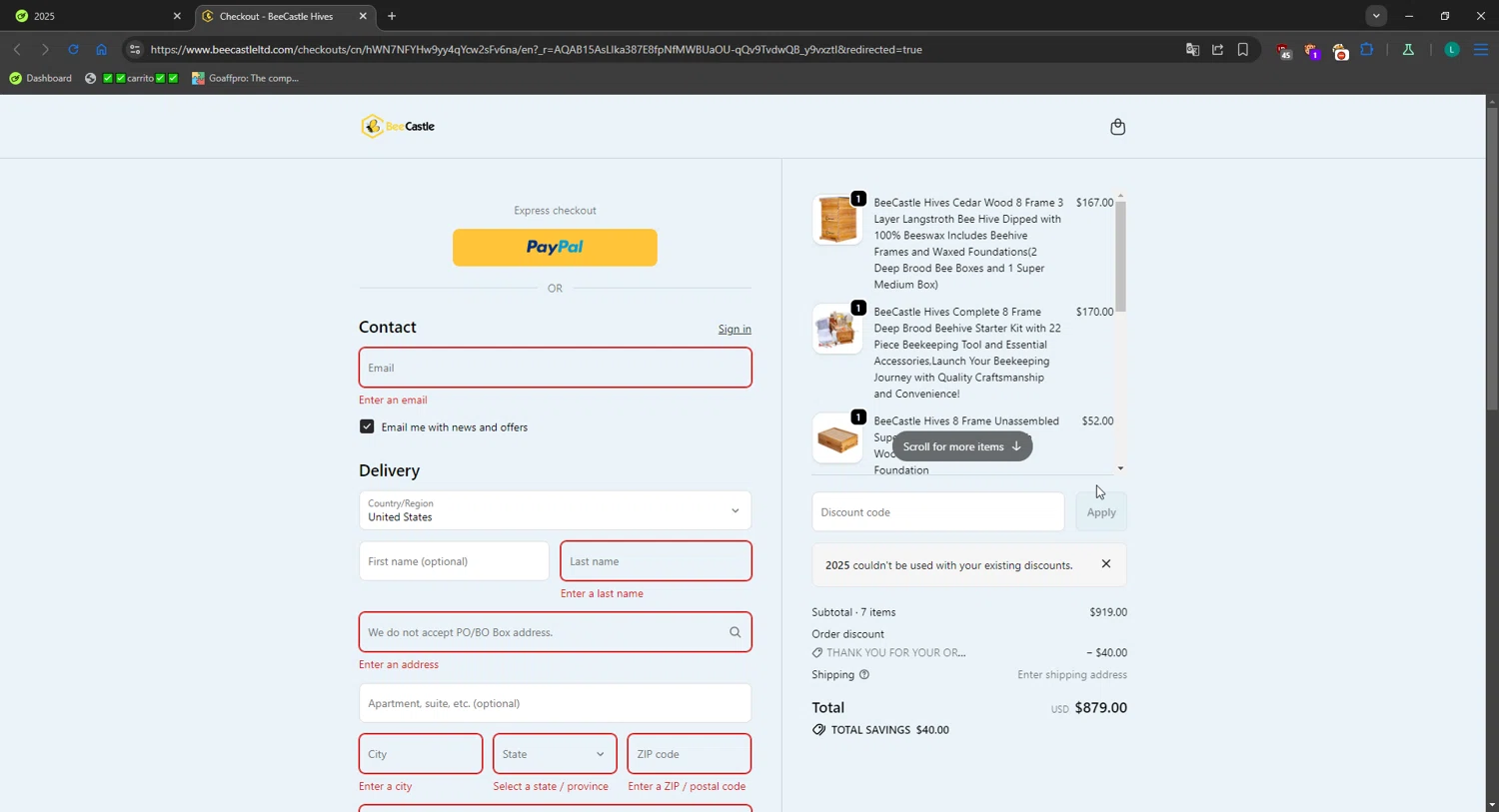Image resolution: width=1499 pixels, height=812 pixels.
Task: Open the browser main menu
Action: 1481,49
